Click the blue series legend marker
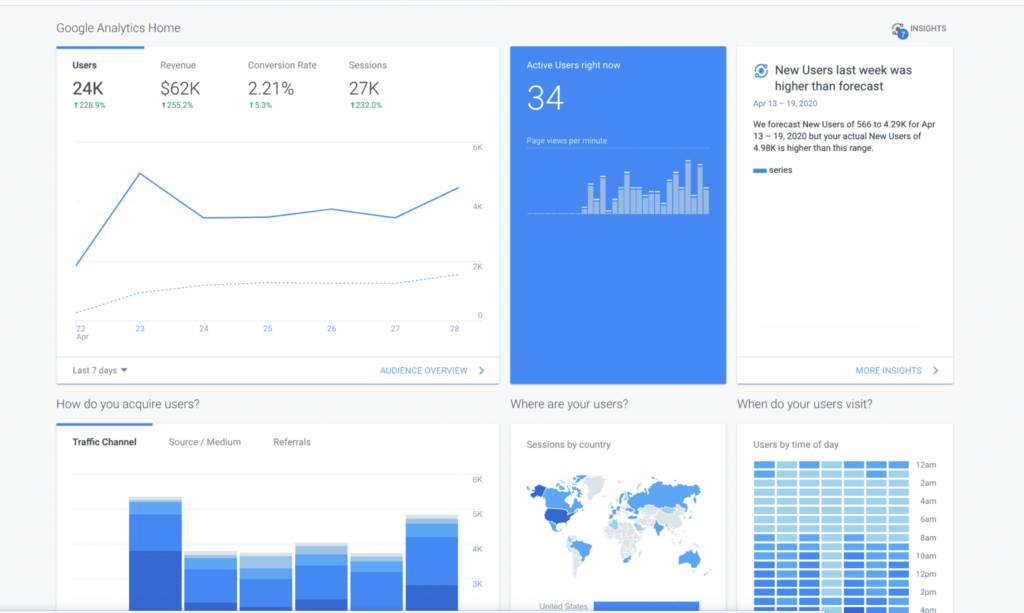The width and height of the screenshot is (1024, 613). click(760, 170)
